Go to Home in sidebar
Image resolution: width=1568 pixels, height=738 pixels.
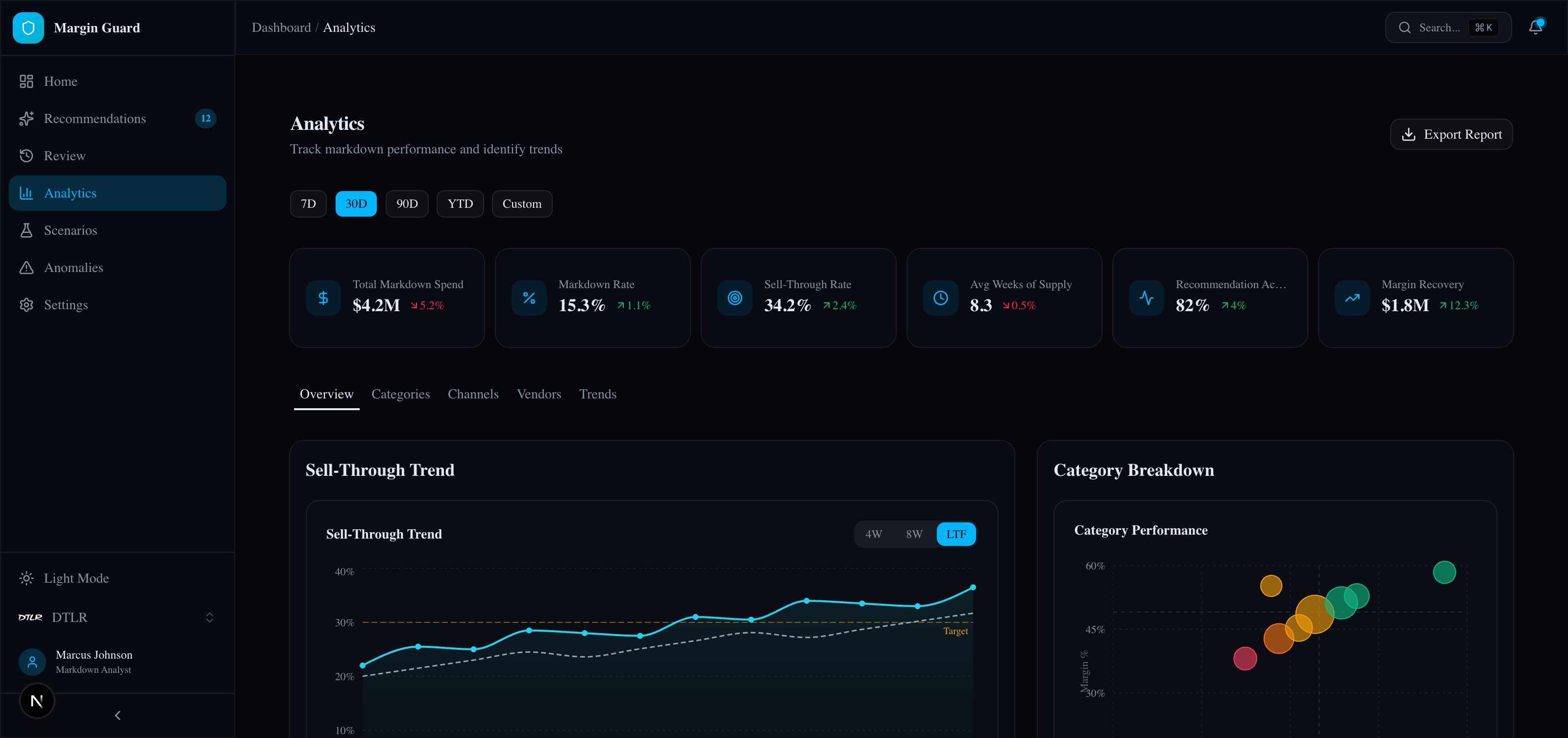(118, 82)
